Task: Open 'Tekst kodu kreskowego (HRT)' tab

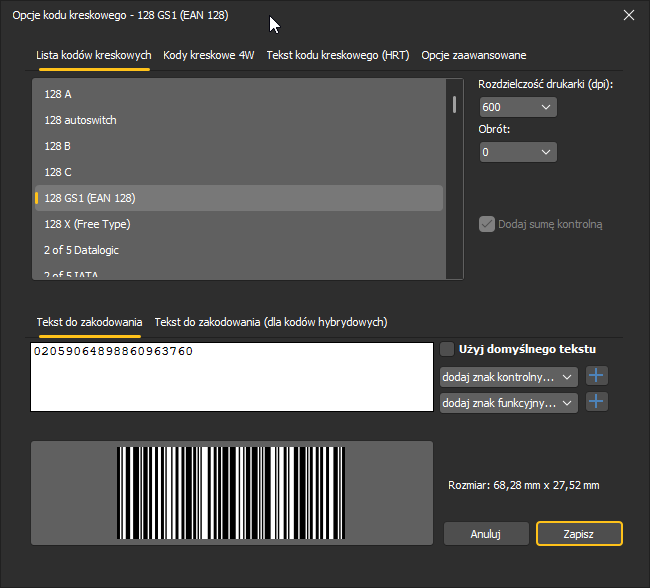Action: point(338,55)
